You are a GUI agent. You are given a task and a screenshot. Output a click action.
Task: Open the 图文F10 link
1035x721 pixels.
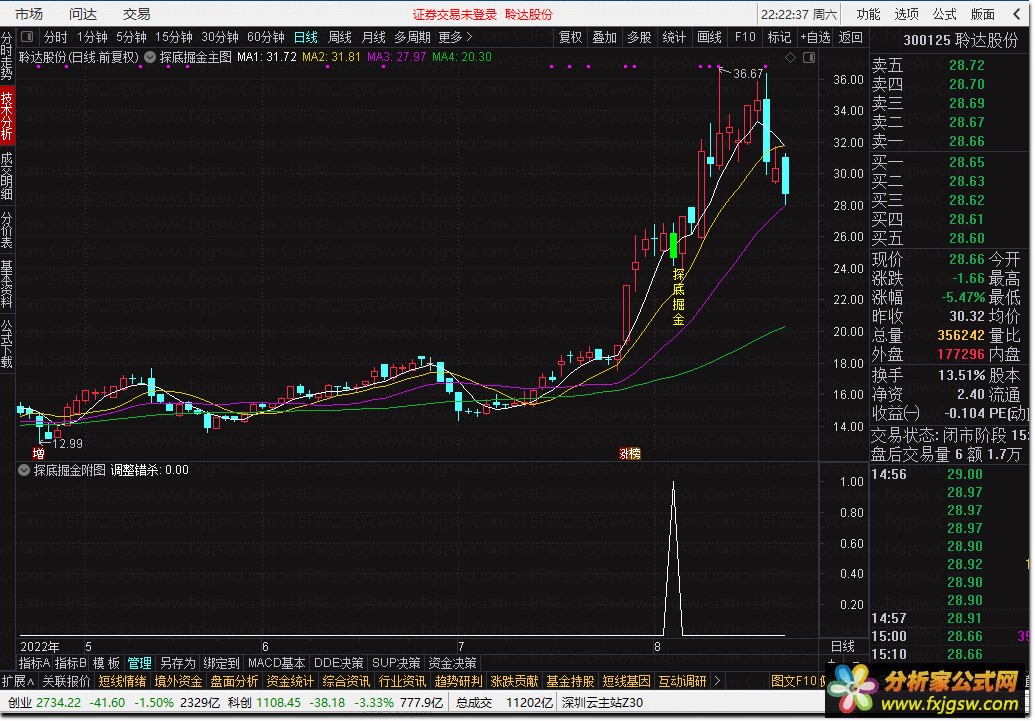coord(793,681)
